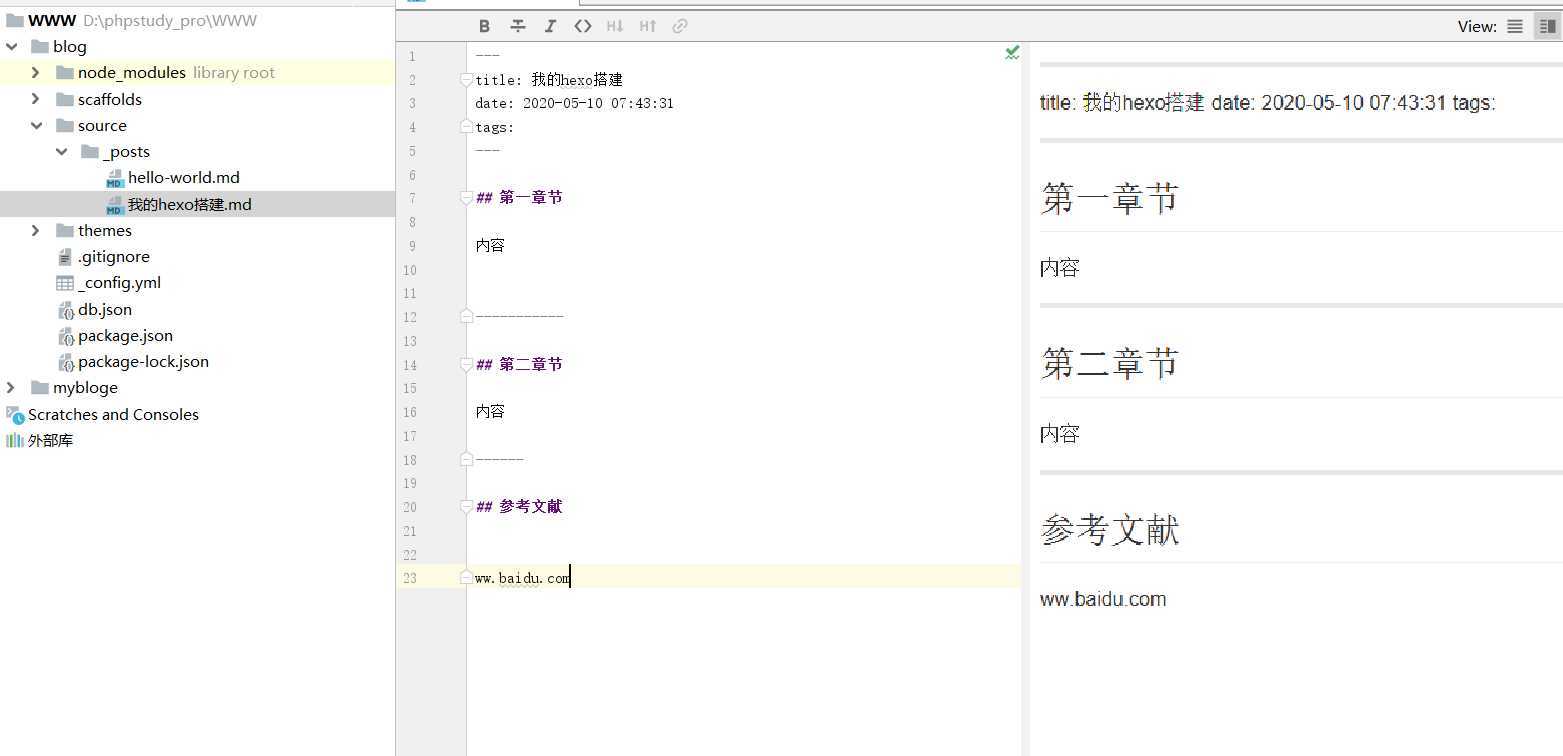
Task: Click the hello-world.md markdown file icon
Action: pos(115,177)
